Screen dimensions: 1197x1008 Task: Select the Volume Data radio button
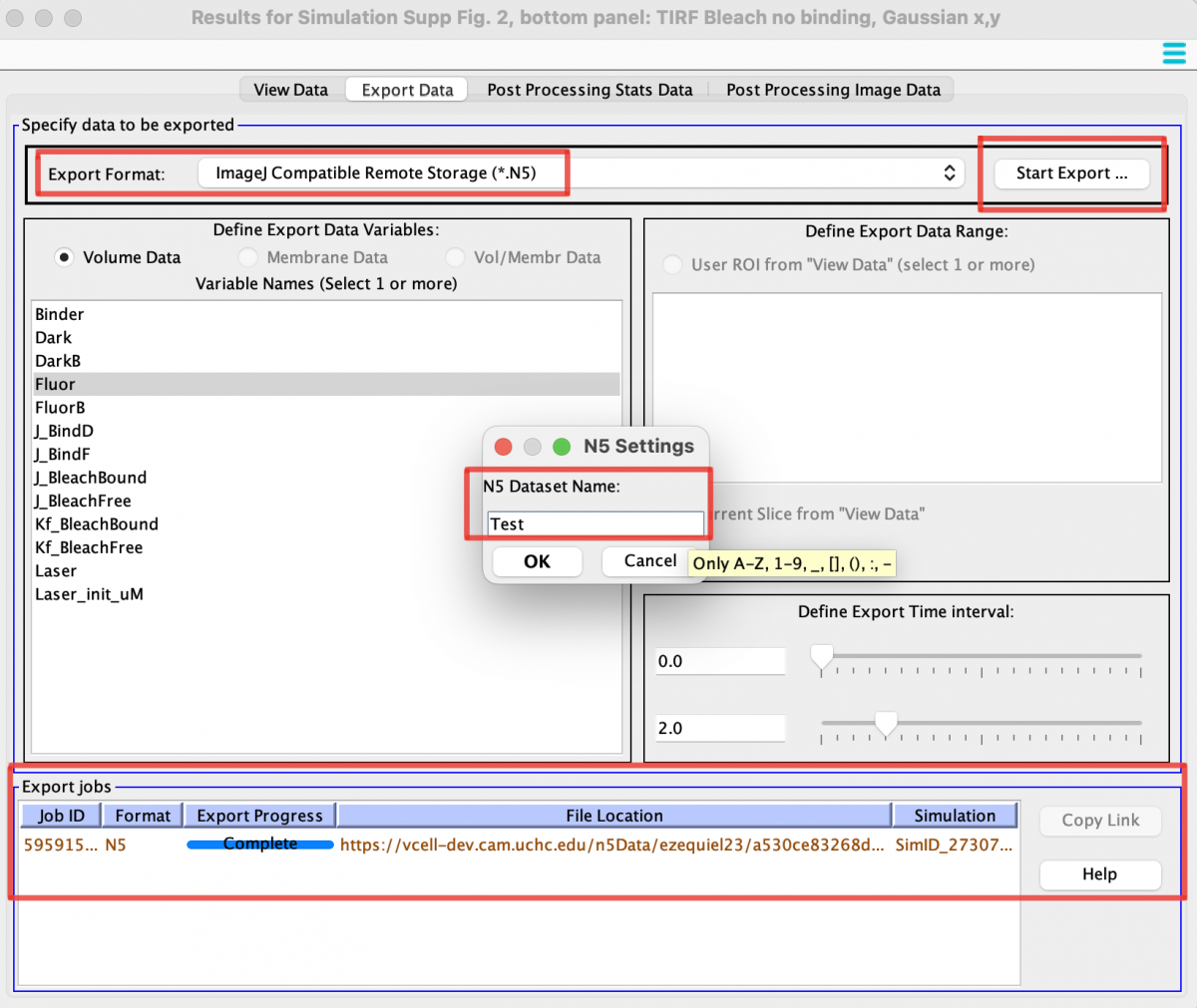64,256
